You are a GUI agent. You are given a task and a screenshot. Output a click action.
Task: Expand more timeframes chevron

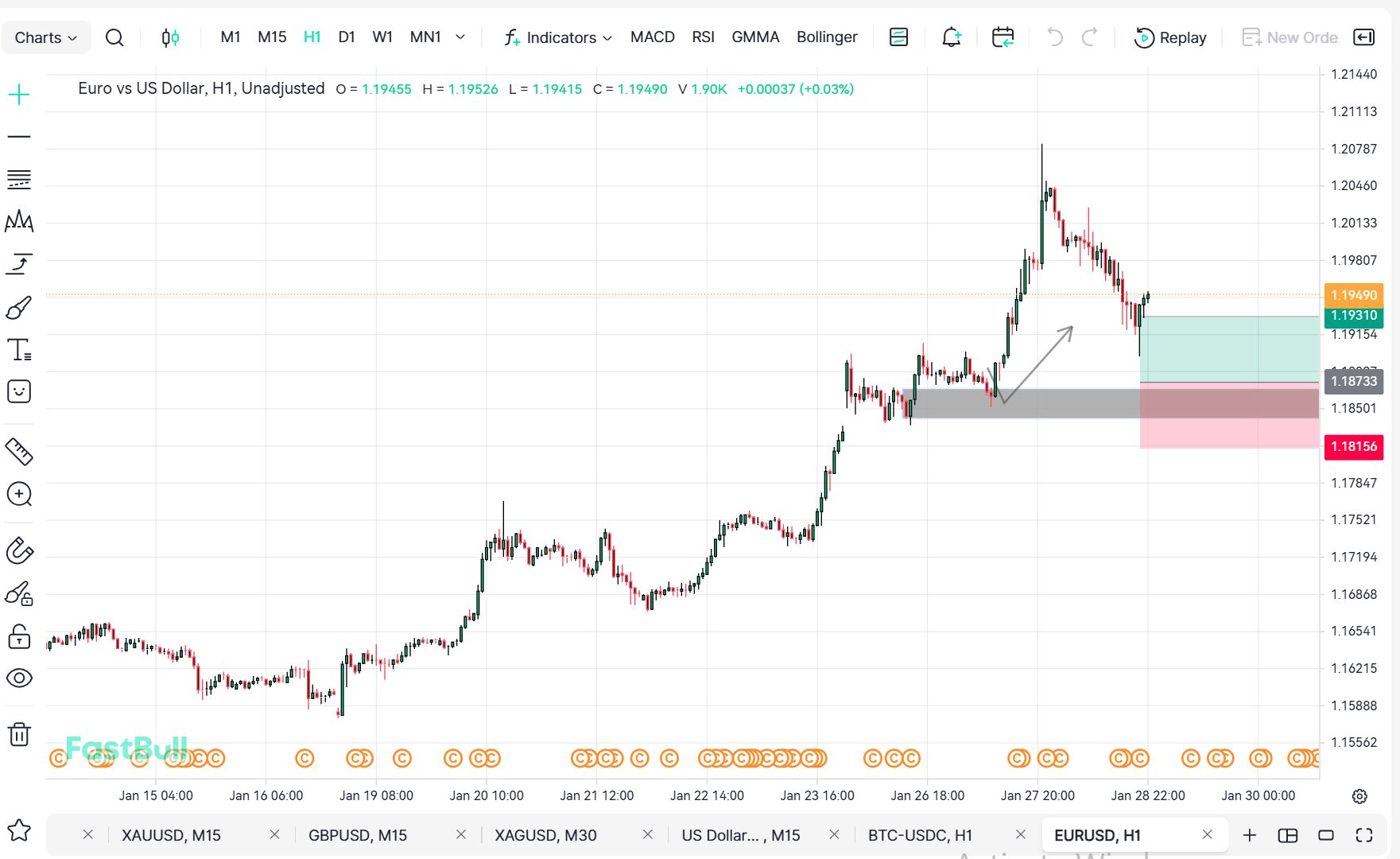tap(460, 37)
